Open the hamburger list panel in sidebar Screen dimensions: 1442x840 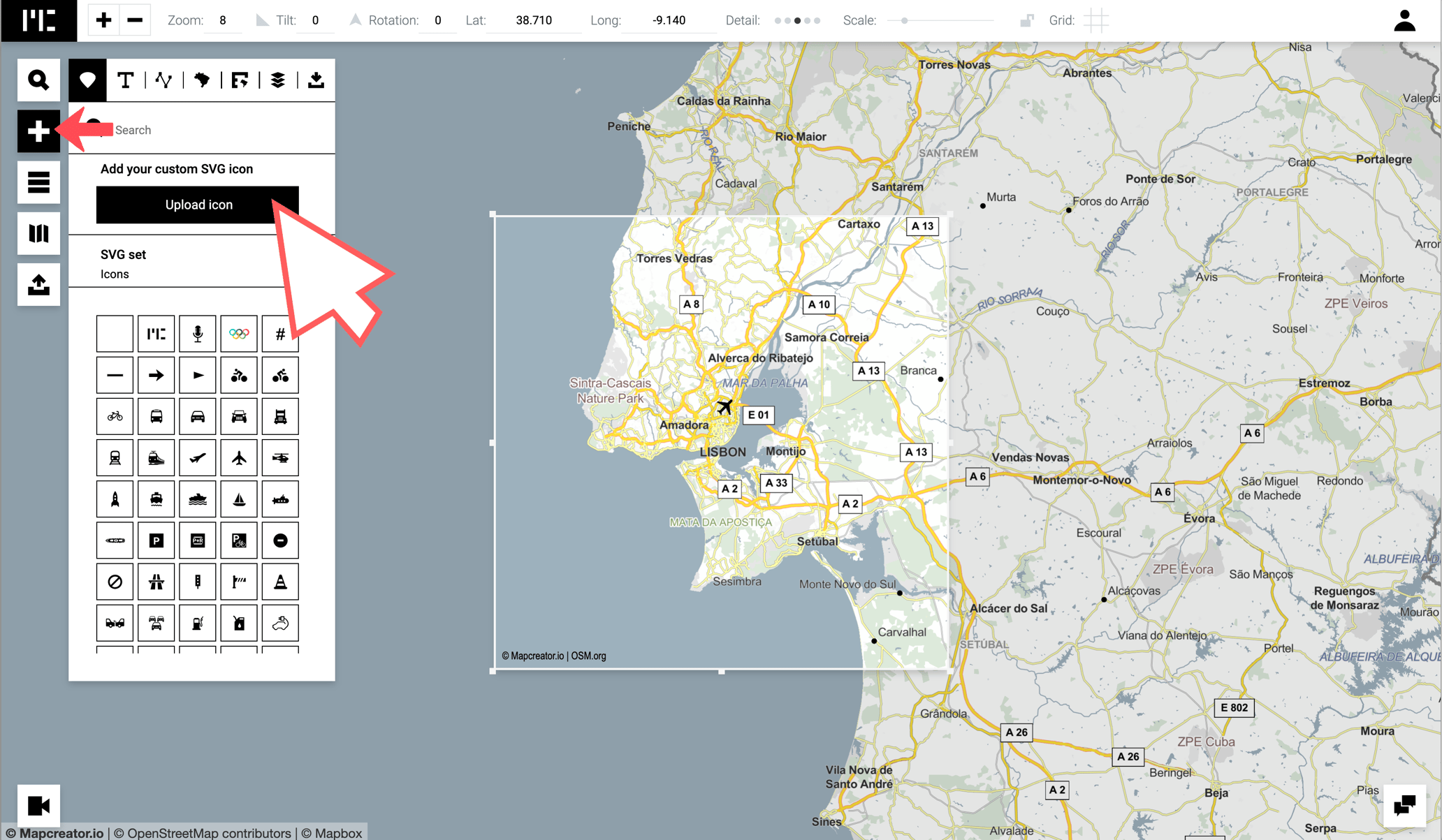pos(38,182)
